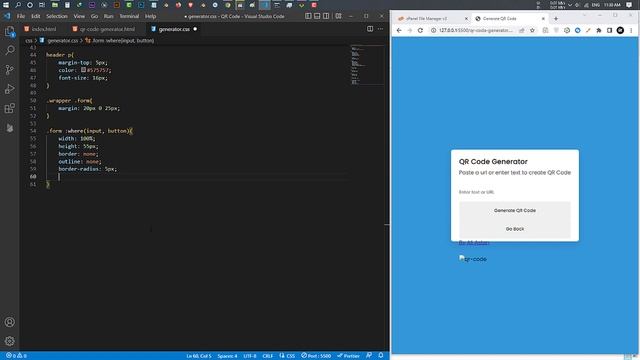The image size is (640, 360).
Task: Reload the browser page
Action: coord(420,30)
